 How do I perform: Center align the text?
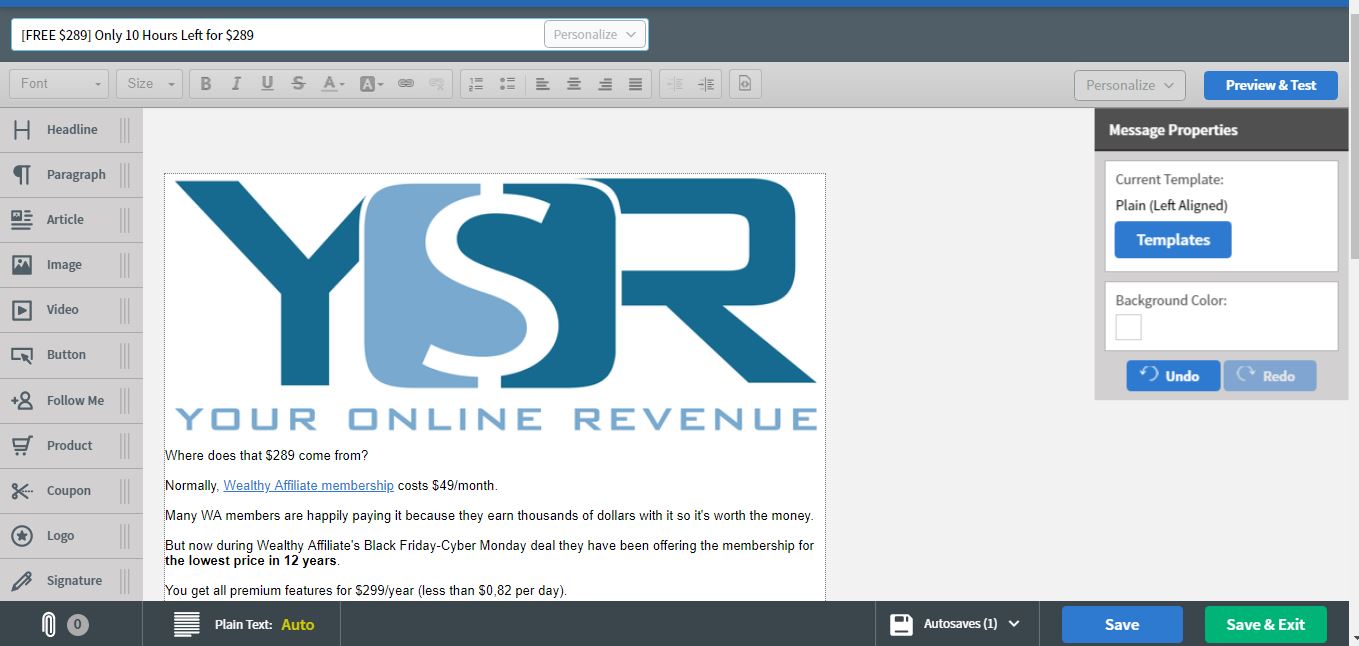click(574, 84)
